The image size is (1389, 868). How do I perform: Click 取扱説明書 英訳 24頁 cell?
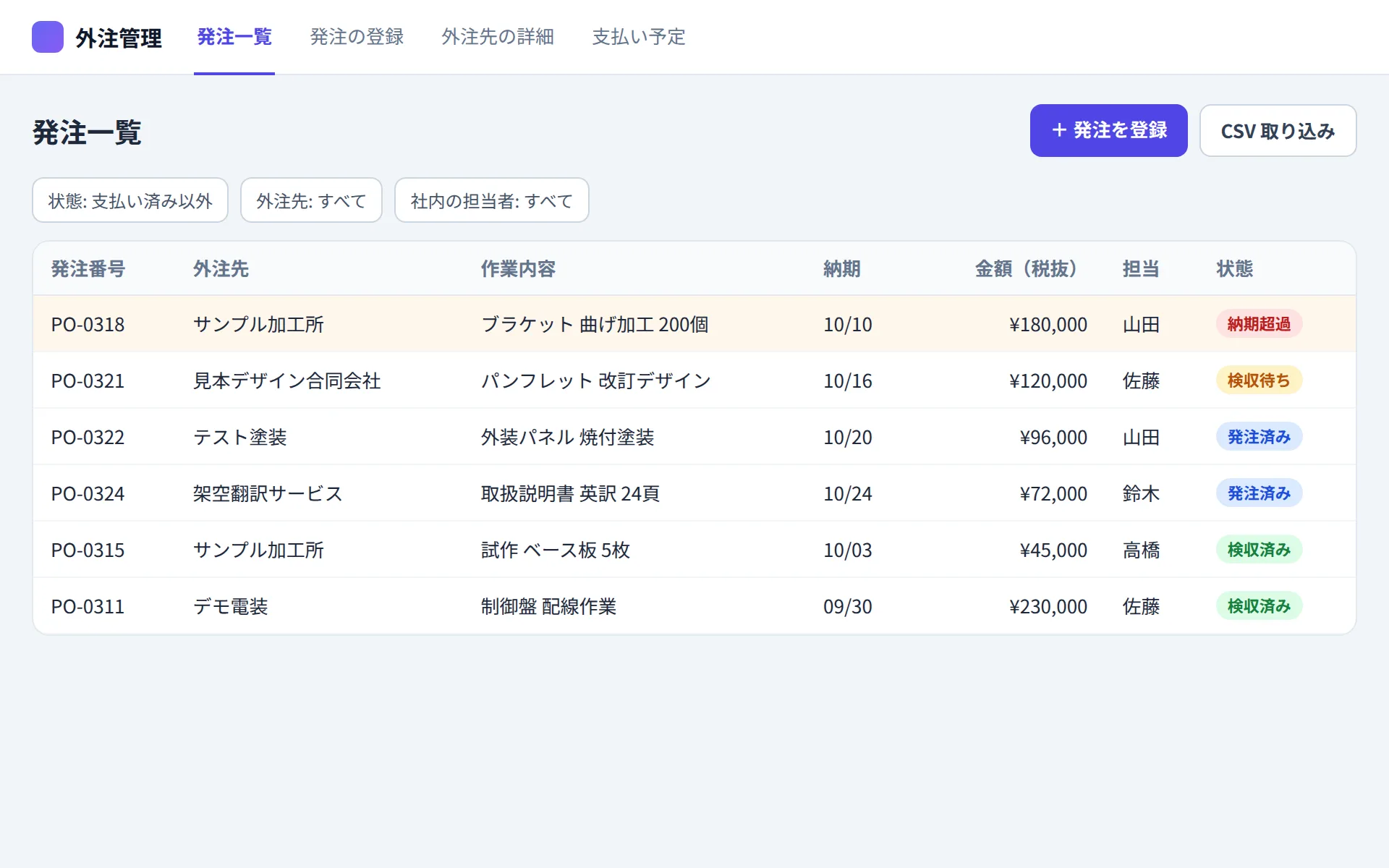pos(570,493)
